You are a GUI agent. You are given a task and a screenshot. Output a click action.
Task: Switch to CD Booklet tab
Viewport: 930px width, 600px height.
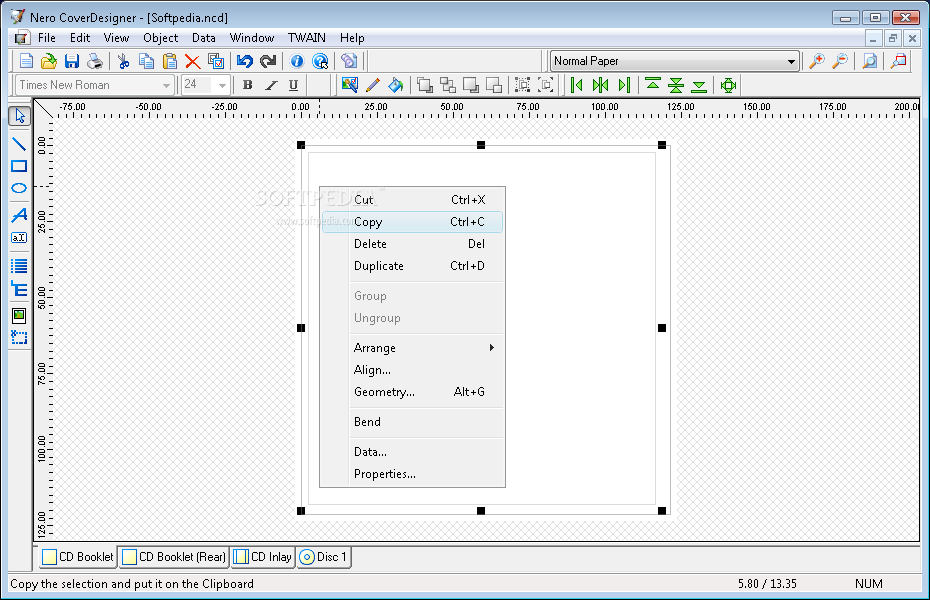78,557
